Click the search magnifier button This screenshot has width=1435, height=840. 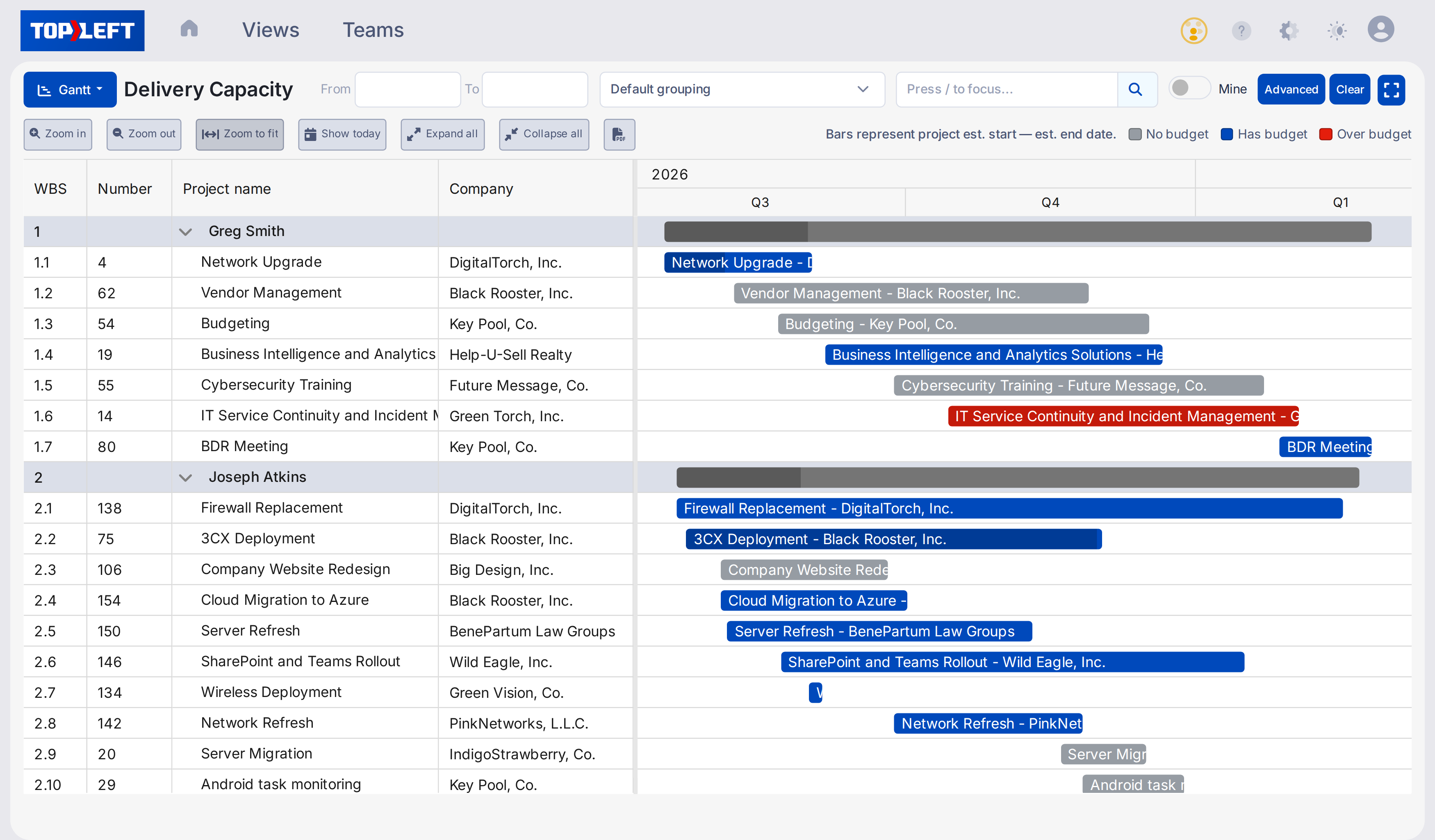(1136, 89)
